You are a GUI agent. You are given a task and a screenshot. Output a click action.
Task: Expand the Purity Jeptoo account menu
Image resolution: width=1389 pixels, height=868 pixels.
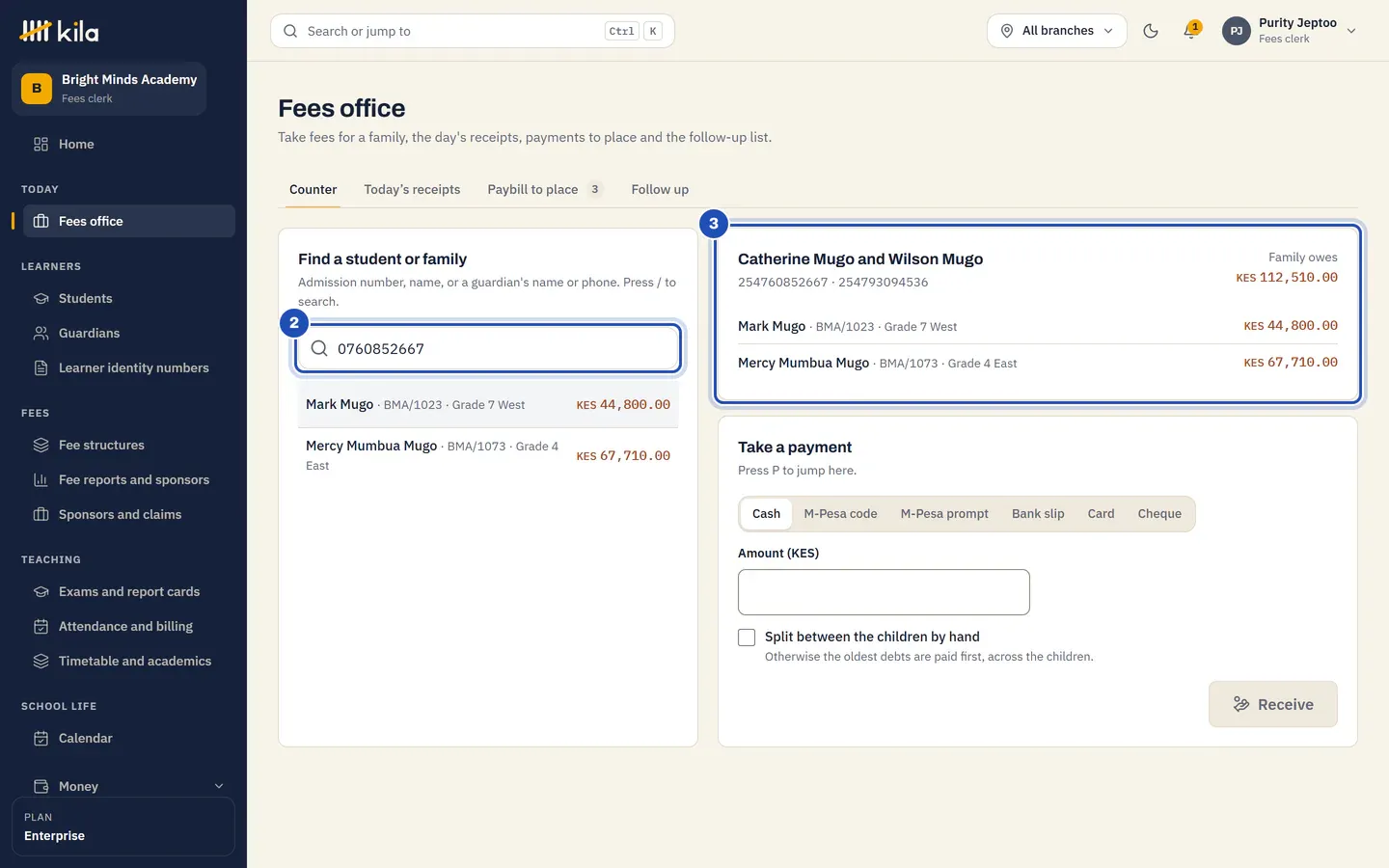1290,31
